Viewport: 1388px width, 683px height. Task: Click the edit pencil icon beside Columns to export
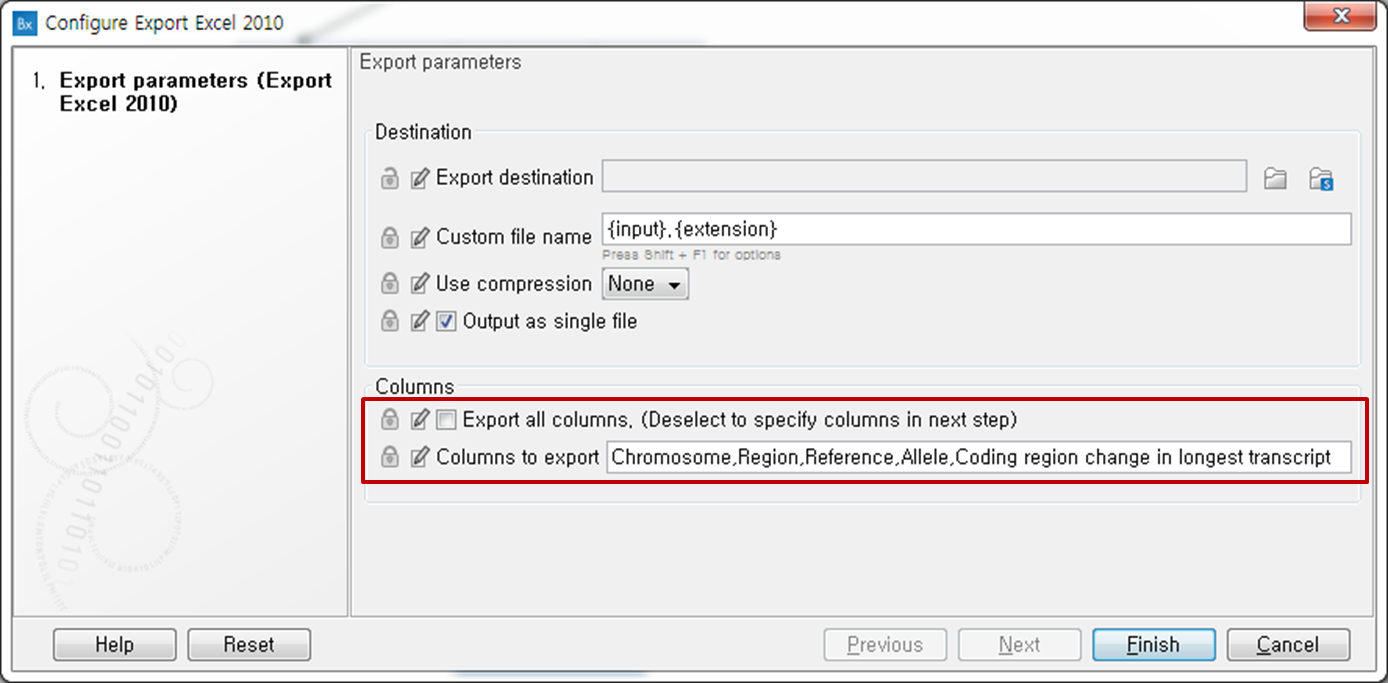click(x=420, y=457)
